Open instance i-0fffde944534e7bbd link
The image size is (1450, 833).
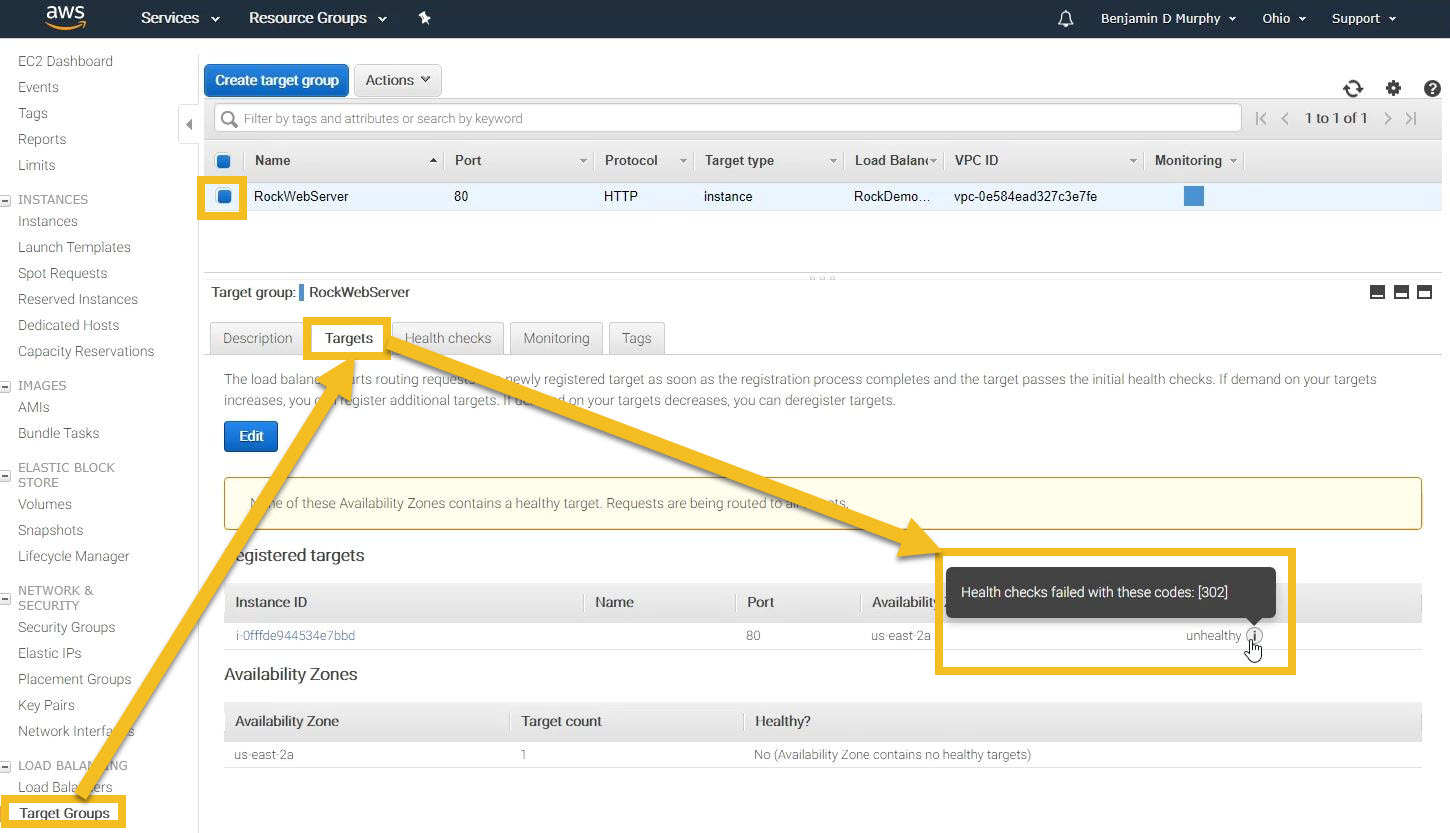[295, 636]
